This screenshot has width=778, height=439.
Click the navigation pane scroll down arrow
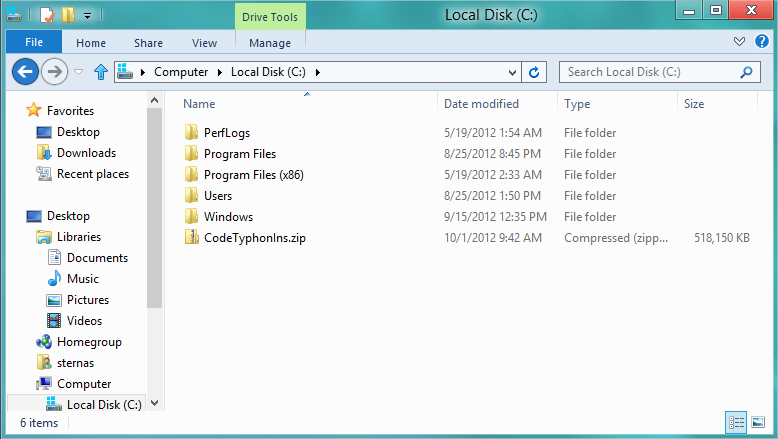(154, 403)
